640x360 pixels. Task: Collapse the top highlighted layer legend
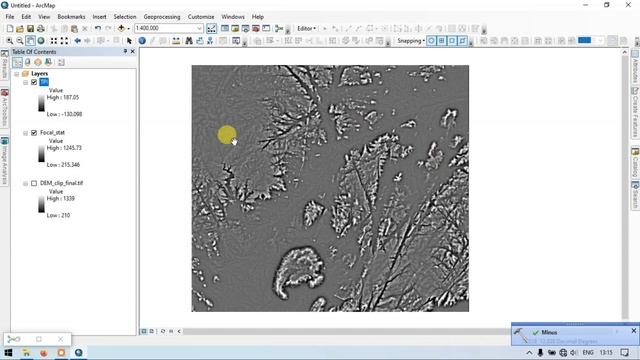pyautogui.click(x=25, y=82)
